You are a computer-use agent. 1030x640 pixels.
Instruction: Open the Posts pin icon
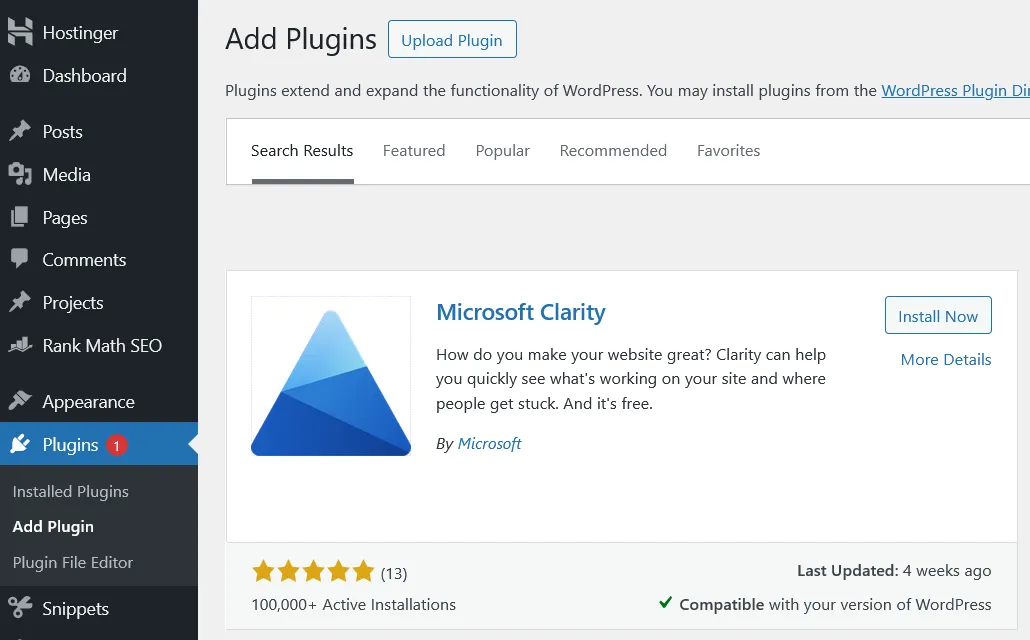(20, 131)
